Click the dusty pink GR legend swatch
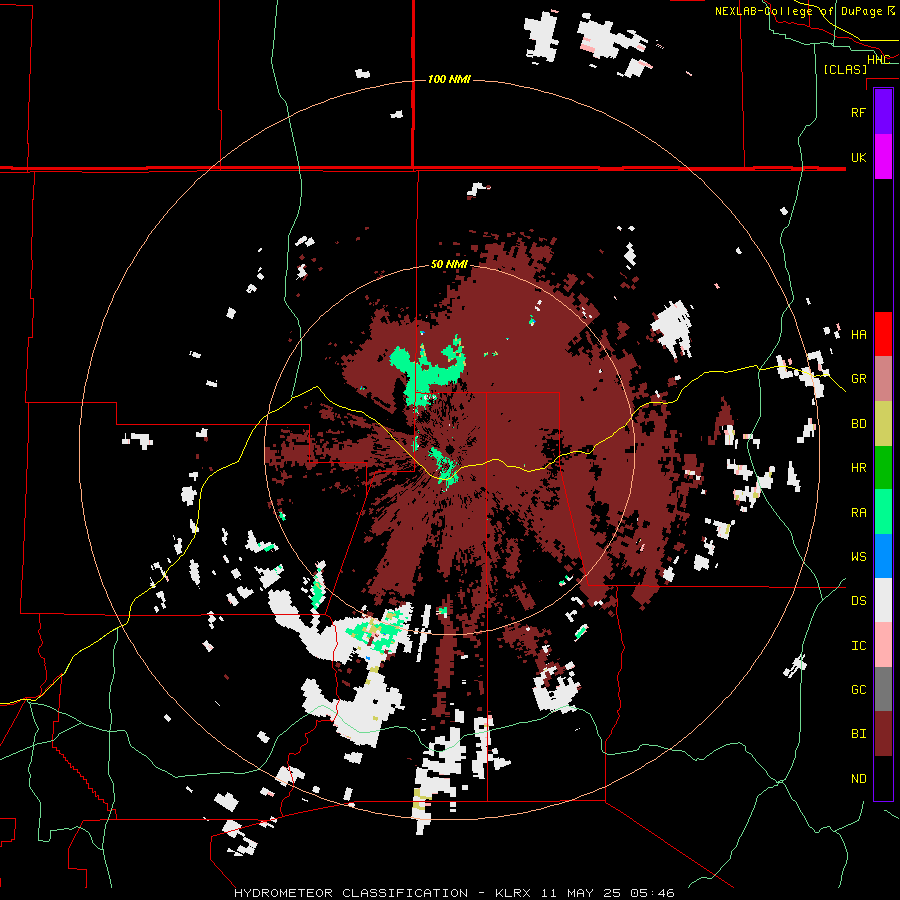Screen dimensions: 900x900 tap(883, 379)
